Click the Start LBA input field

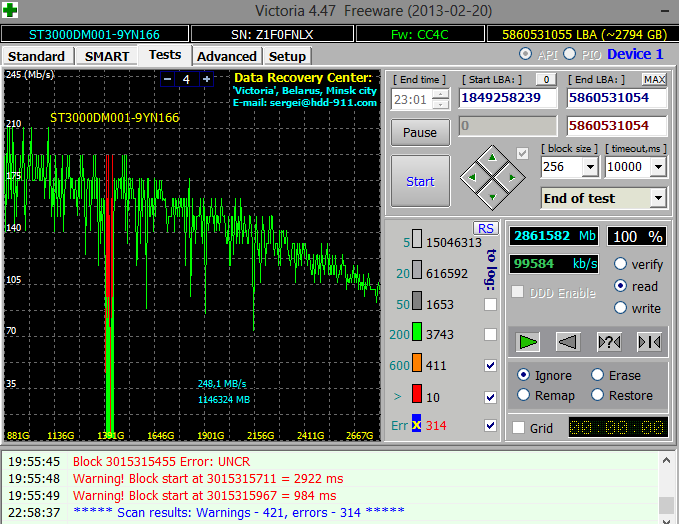click(507, 98)
